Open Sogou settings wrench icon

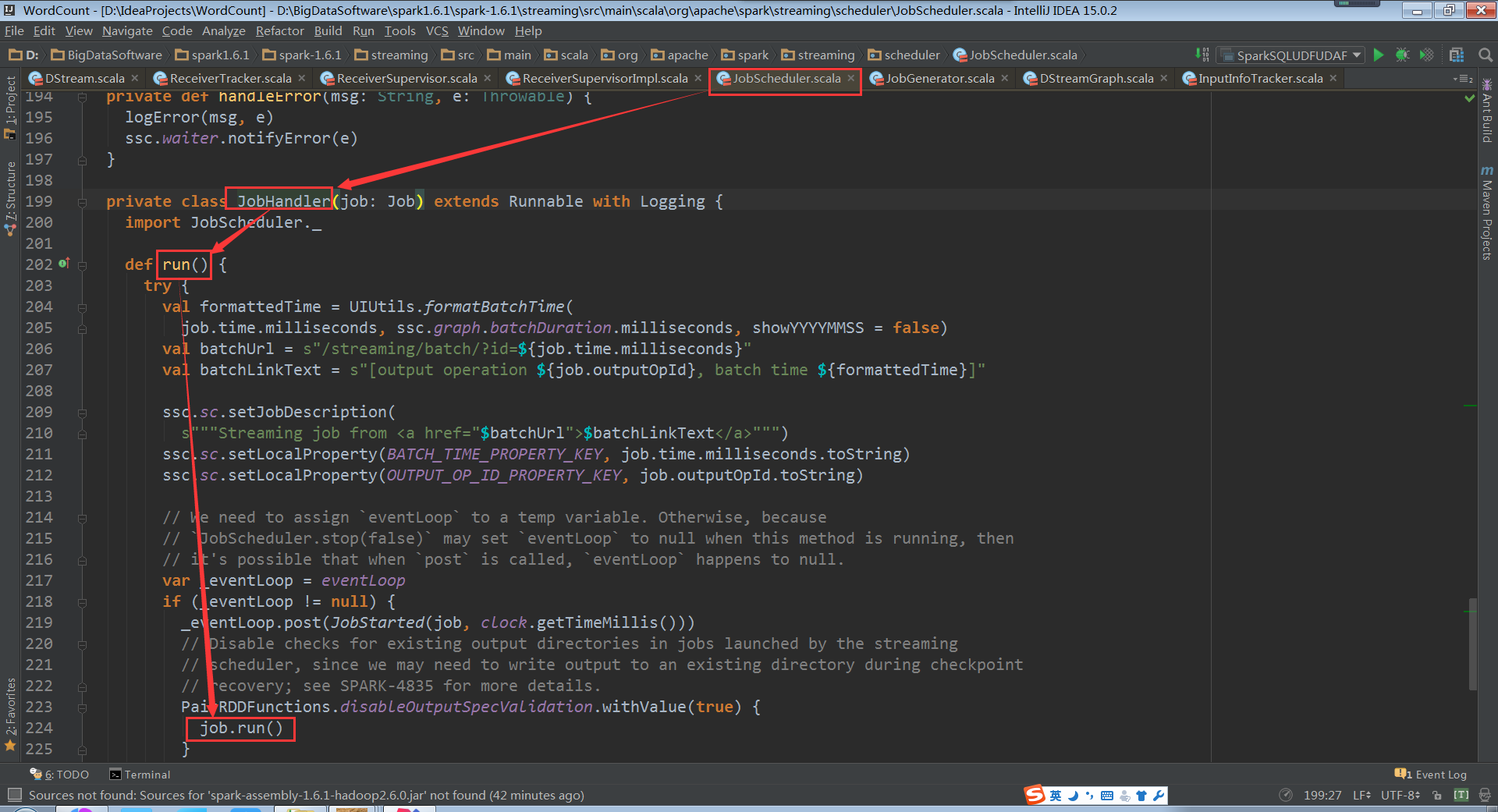[1159, 796]
